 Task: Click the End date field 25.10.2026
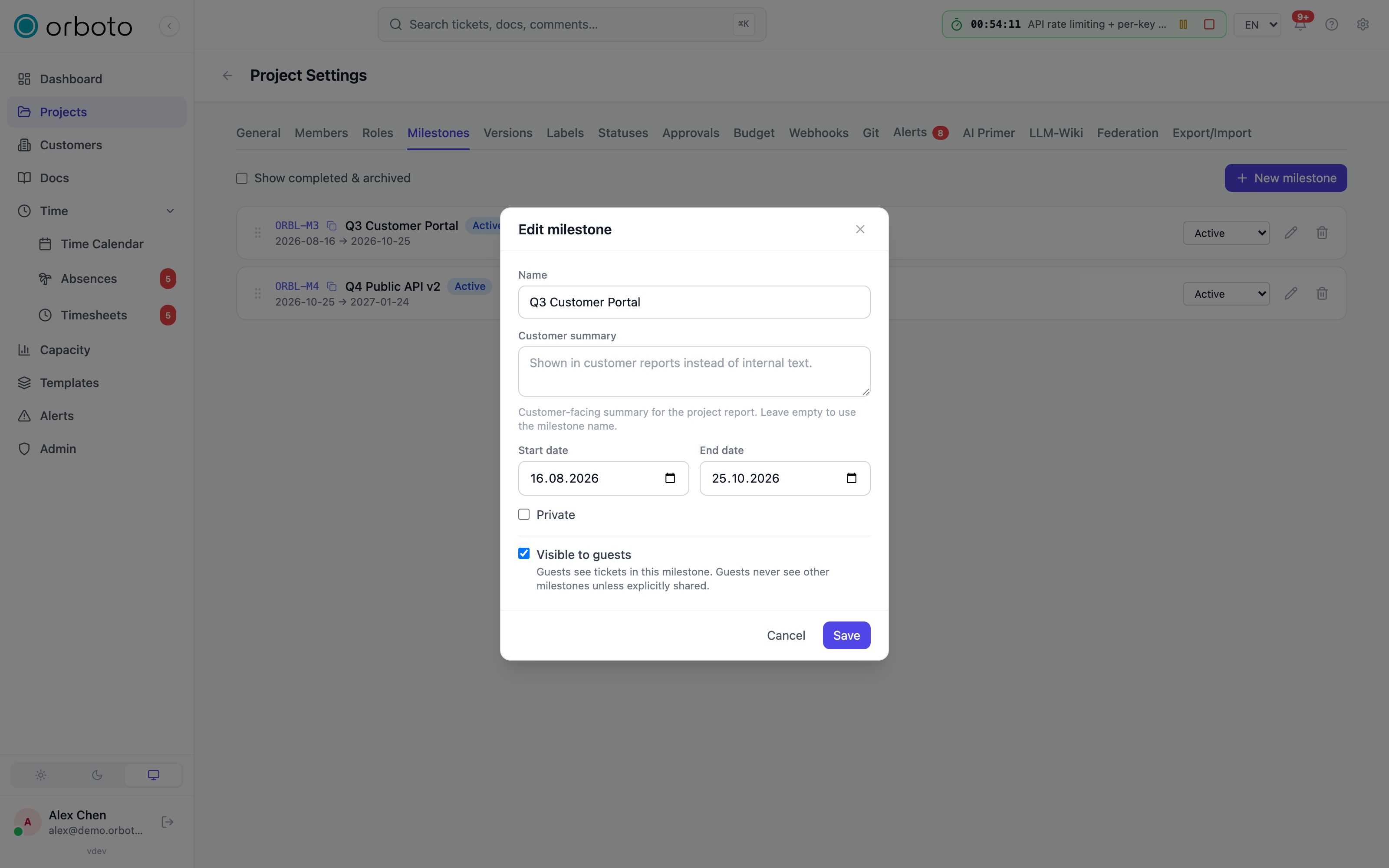pos(785,478)
